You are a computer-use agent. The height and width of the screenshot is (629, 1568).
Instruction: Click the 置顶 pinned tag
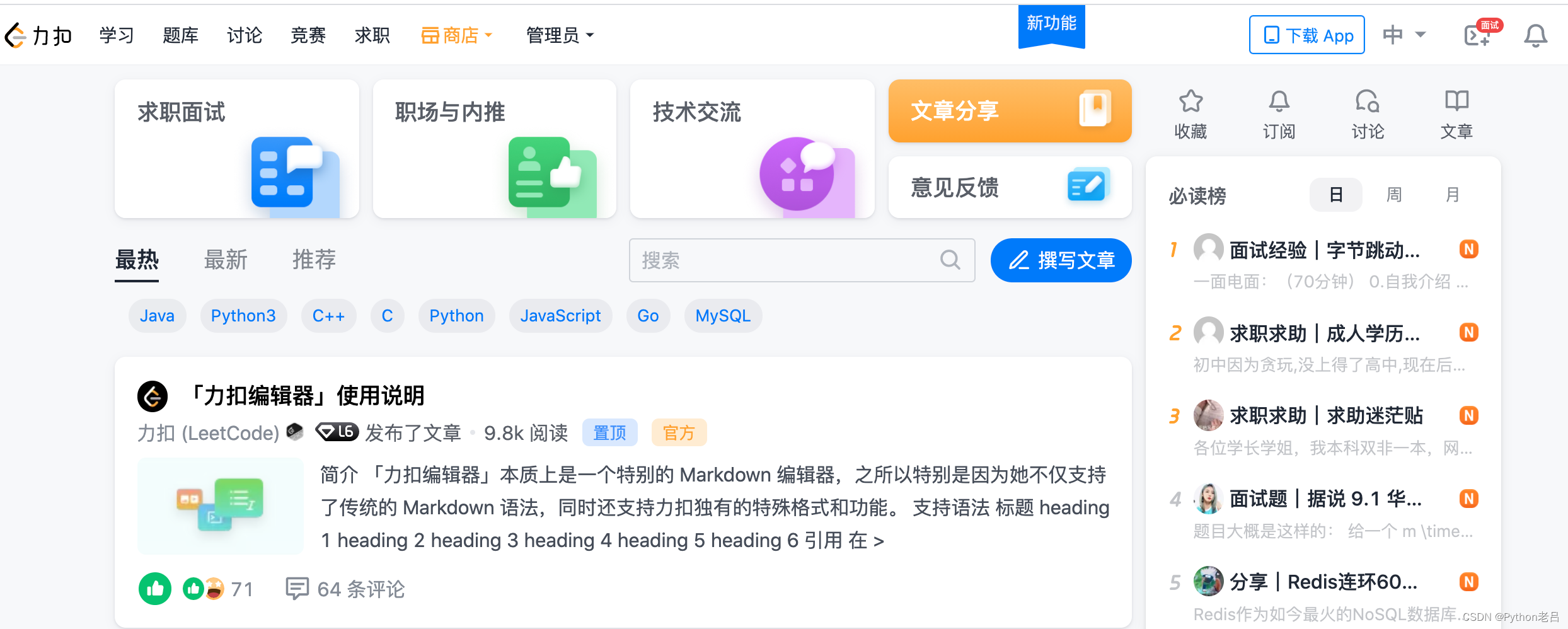609,432
